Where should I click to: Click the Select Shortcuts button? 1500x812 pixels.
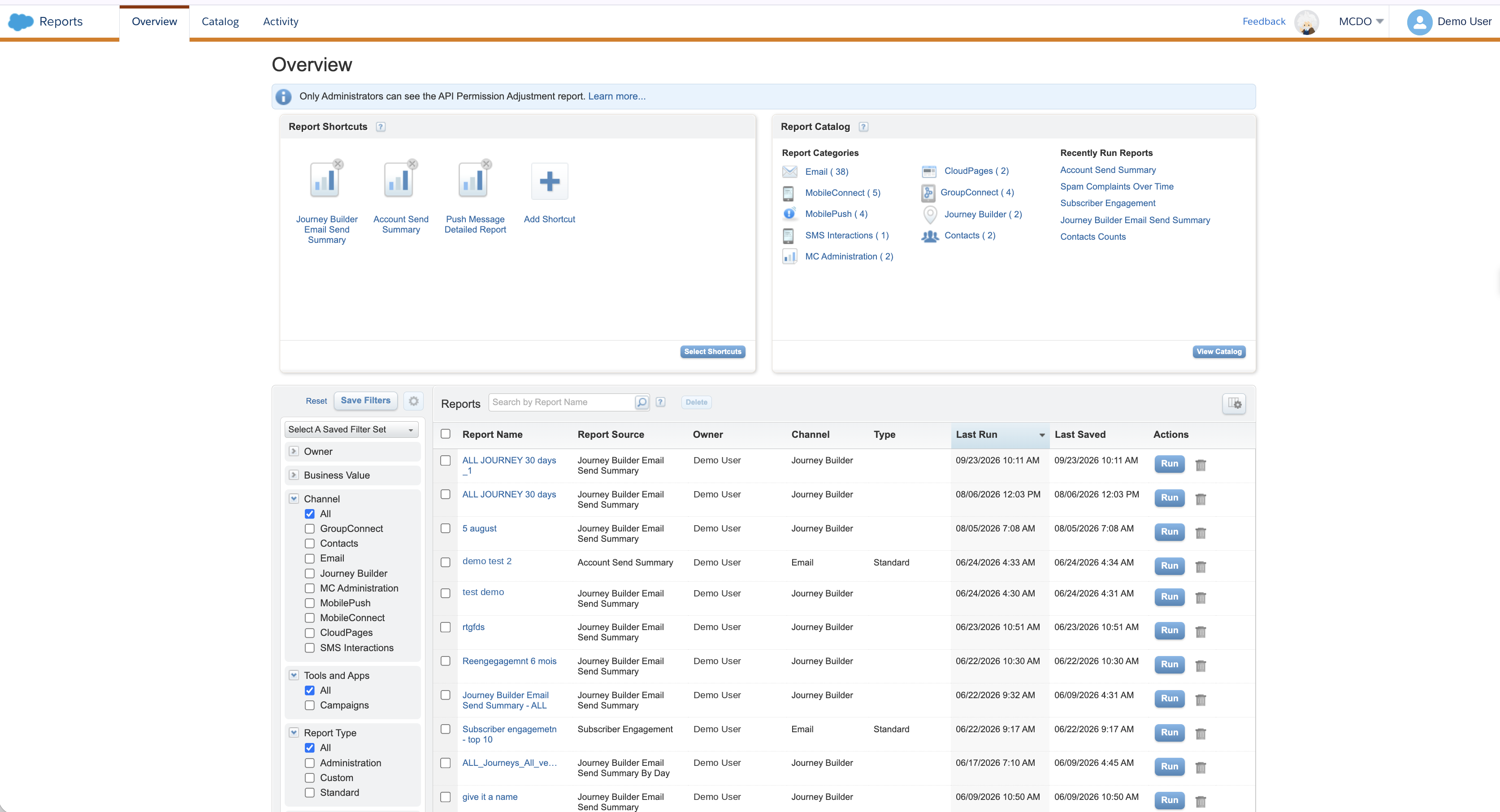pos(713,352)
